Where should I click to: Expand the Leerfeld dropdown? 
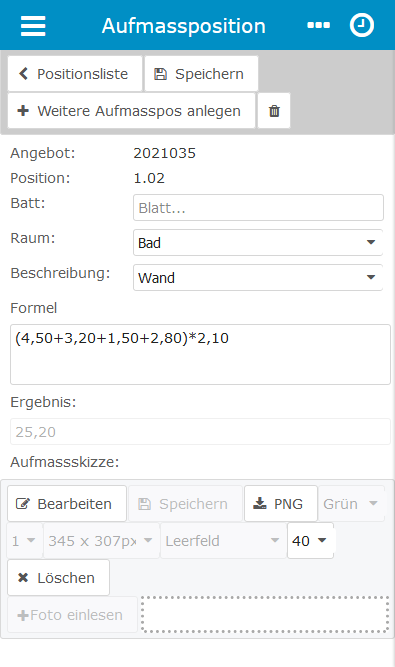point(223,541)
